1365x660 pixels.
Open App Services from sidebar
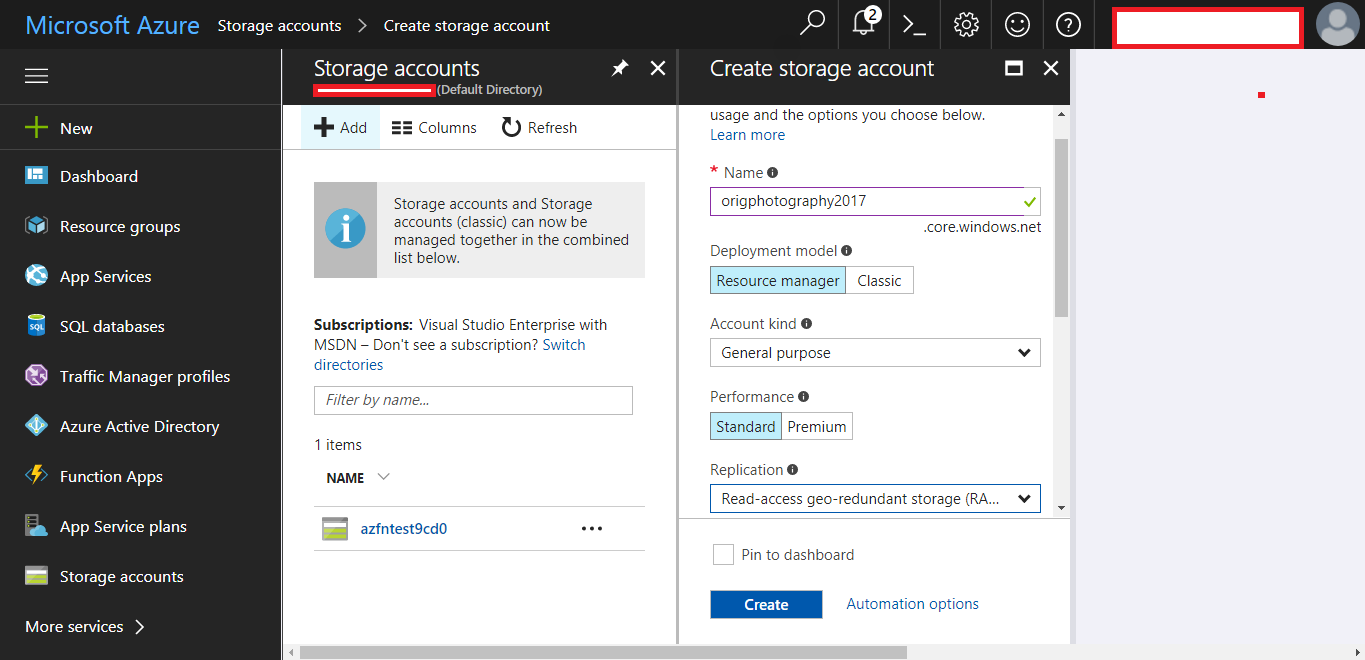[105, 276]
